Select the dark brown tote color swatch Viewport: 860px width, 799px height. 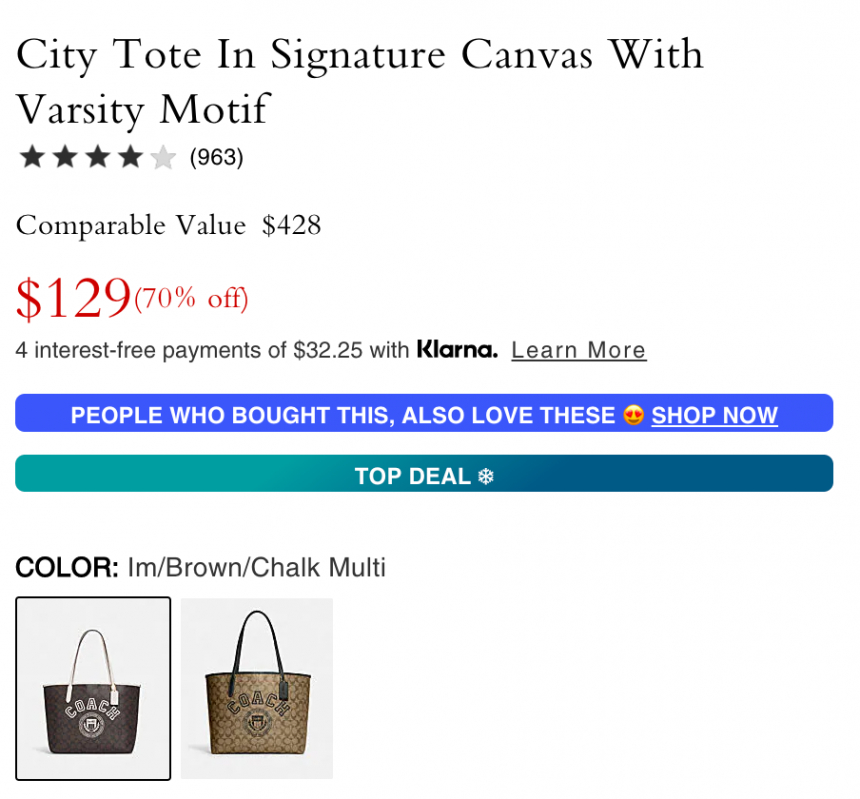click(93, 688)
